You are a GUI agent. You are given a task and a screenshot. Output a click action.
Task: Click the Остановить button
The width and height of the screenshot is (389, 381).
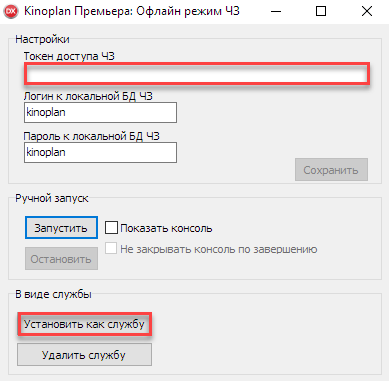pos(61,259)
